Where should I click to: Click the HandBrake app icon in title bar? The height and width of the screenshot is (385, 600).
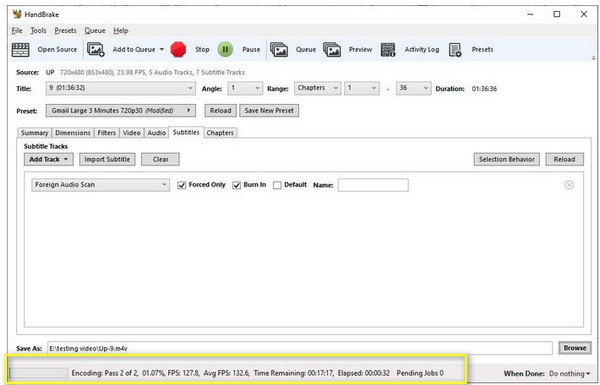(x=17, y=14)
